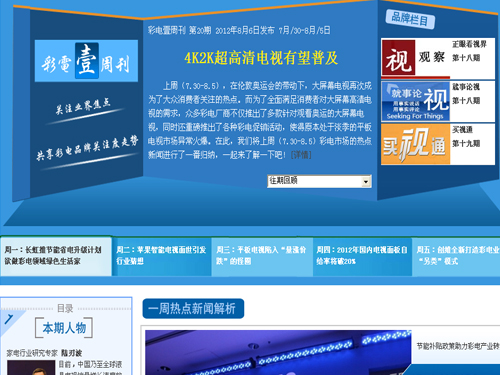The height and width of the screenshot is (375, 500).
Task: Open the blue 就事论视 column image
Action: click(x=415, y=101)
